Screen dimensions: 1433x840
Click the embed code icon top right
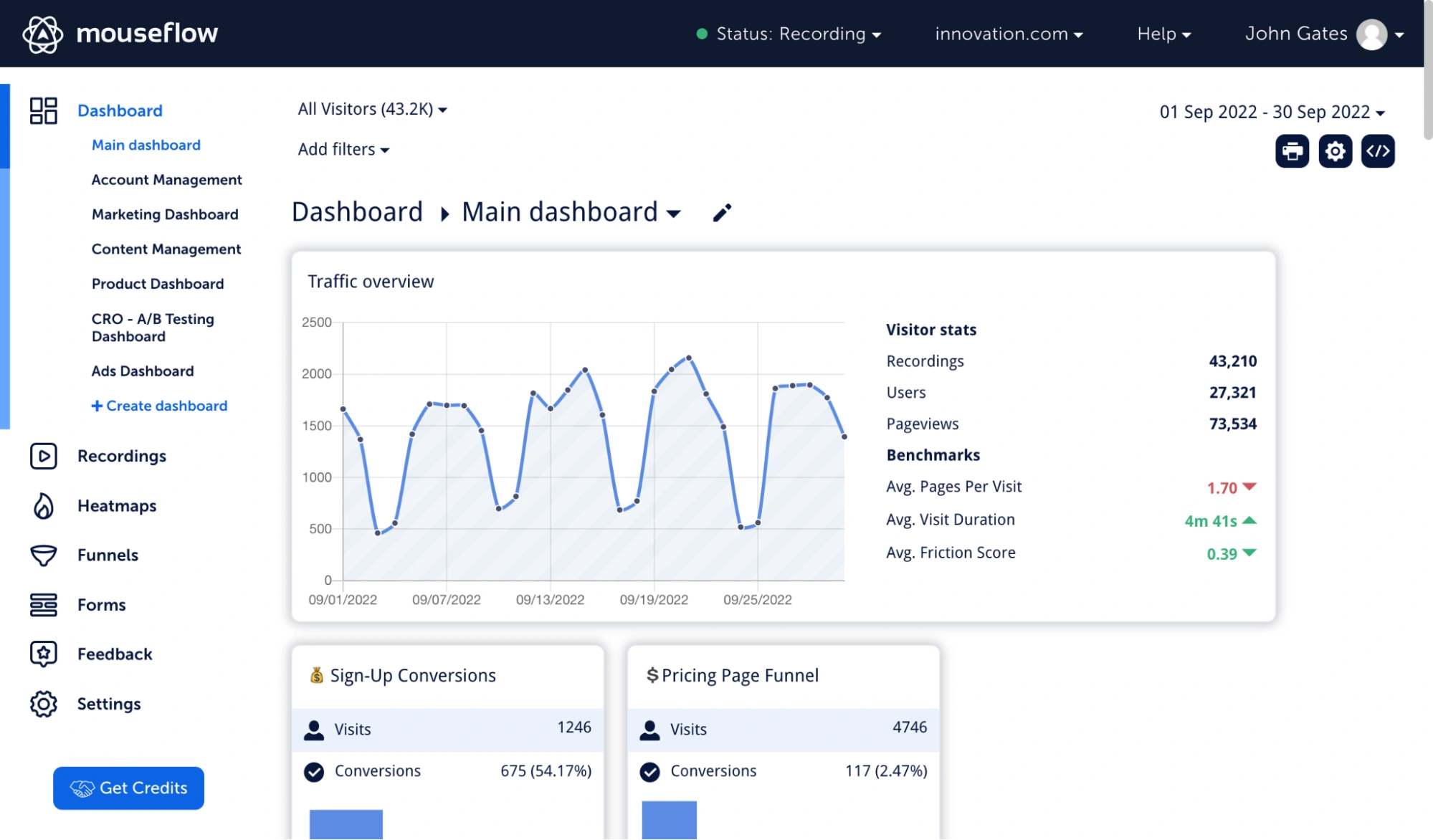pos(1378,151)
